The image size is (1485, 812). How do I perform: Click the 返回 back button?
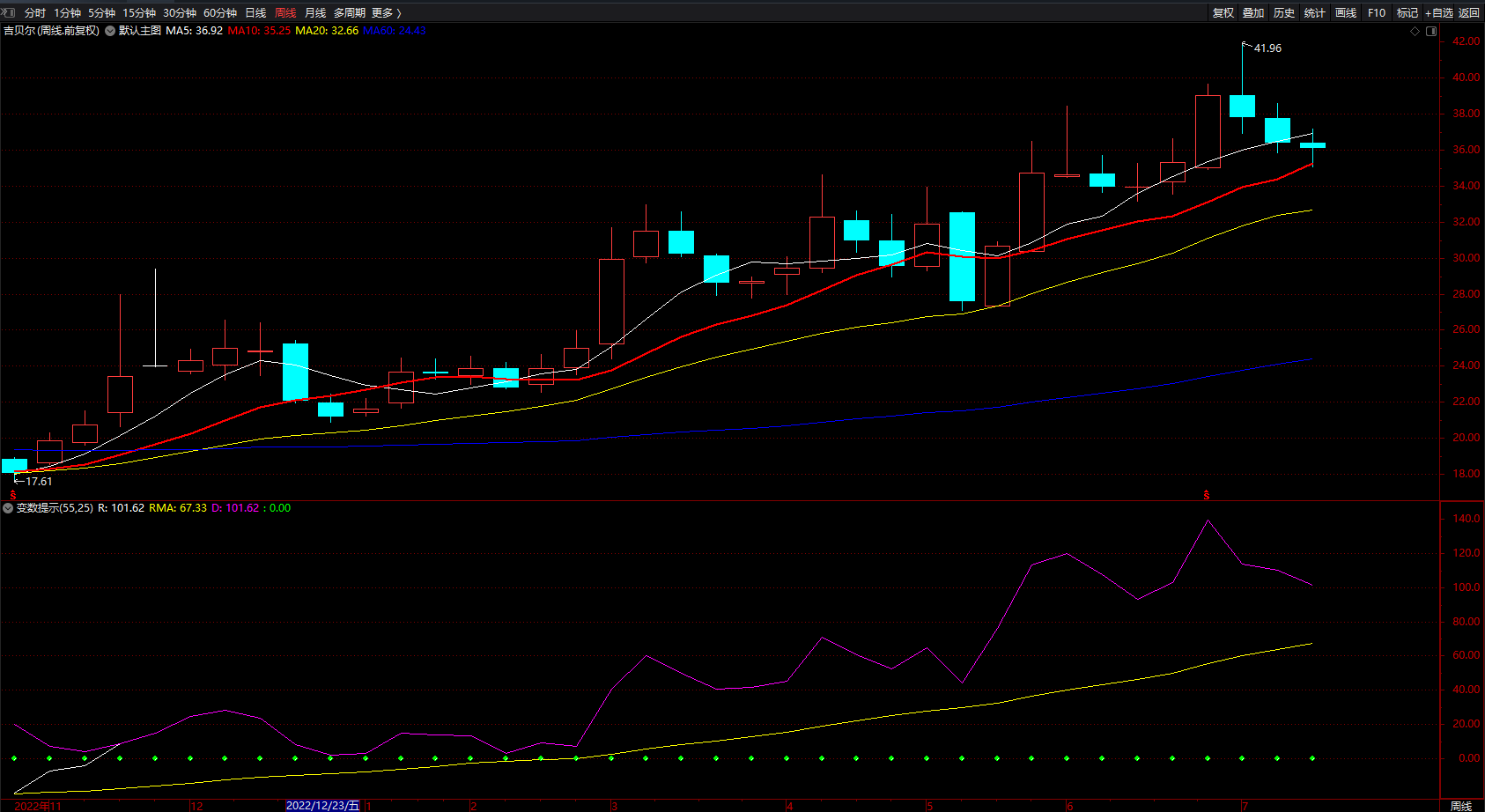[1469, 12]
